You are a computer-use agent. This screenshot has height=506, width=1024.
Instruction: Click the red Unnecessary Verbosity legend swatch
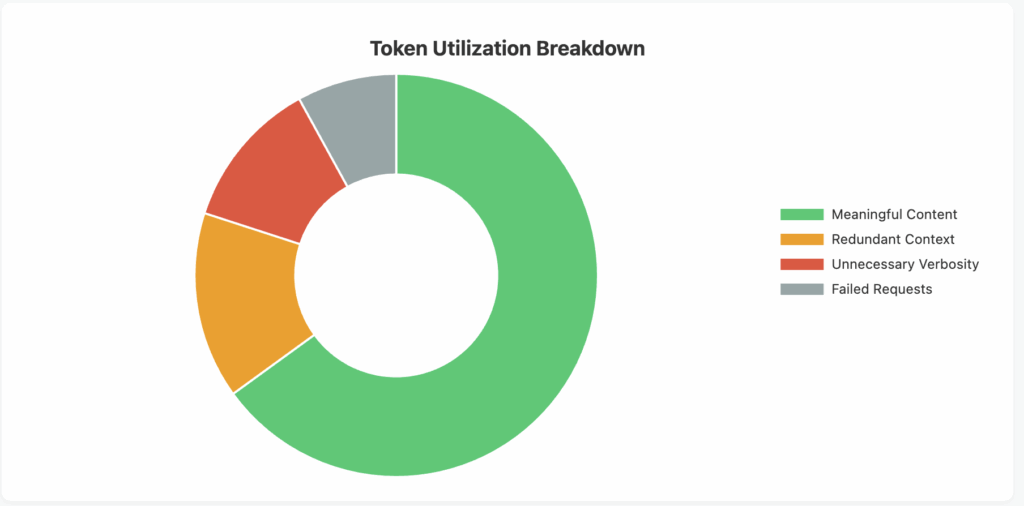click(x=801, y=265)
